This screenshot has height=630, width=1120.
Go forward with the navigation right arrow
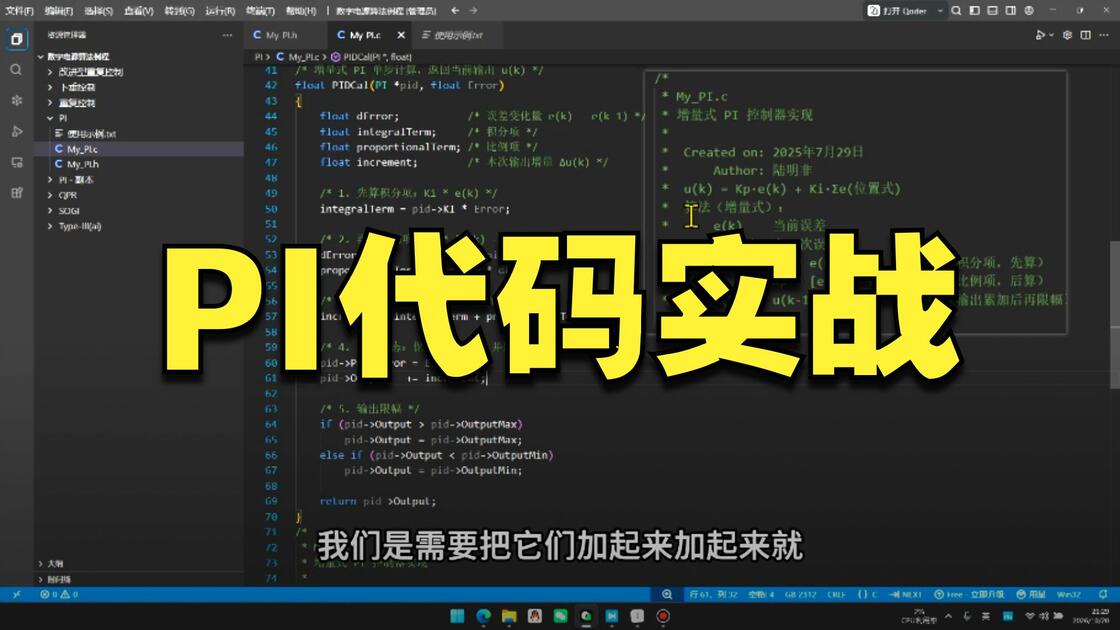click(474, 11)
